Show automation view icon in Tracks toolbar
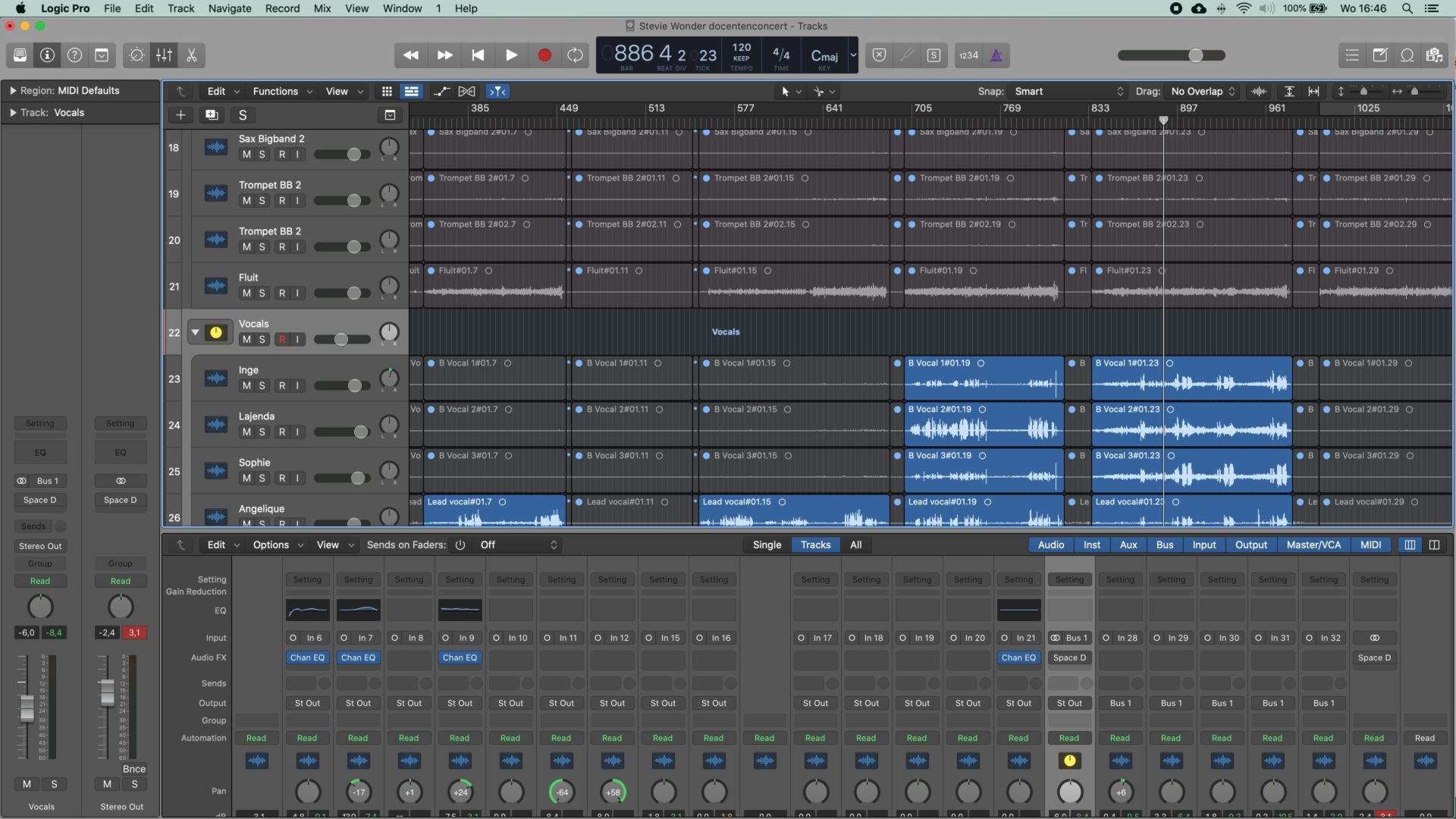 tap(441, 91)
